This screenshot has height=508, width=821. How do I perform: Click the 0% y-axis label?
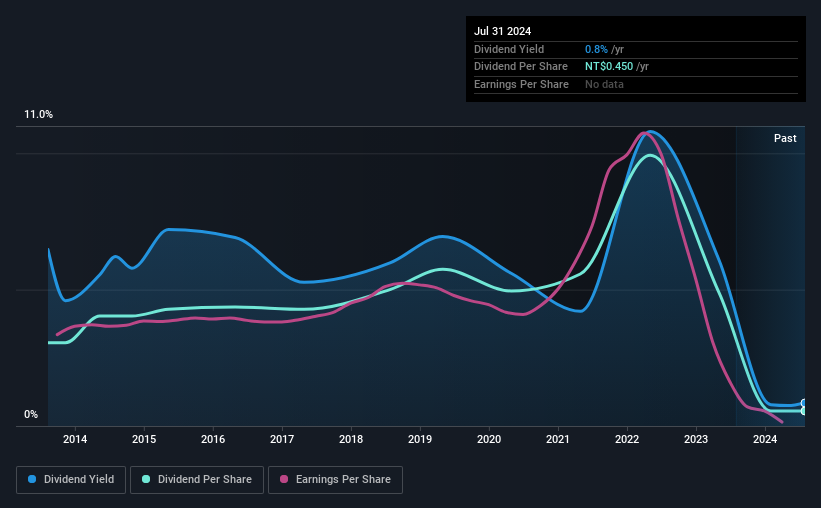coord(31,414)
